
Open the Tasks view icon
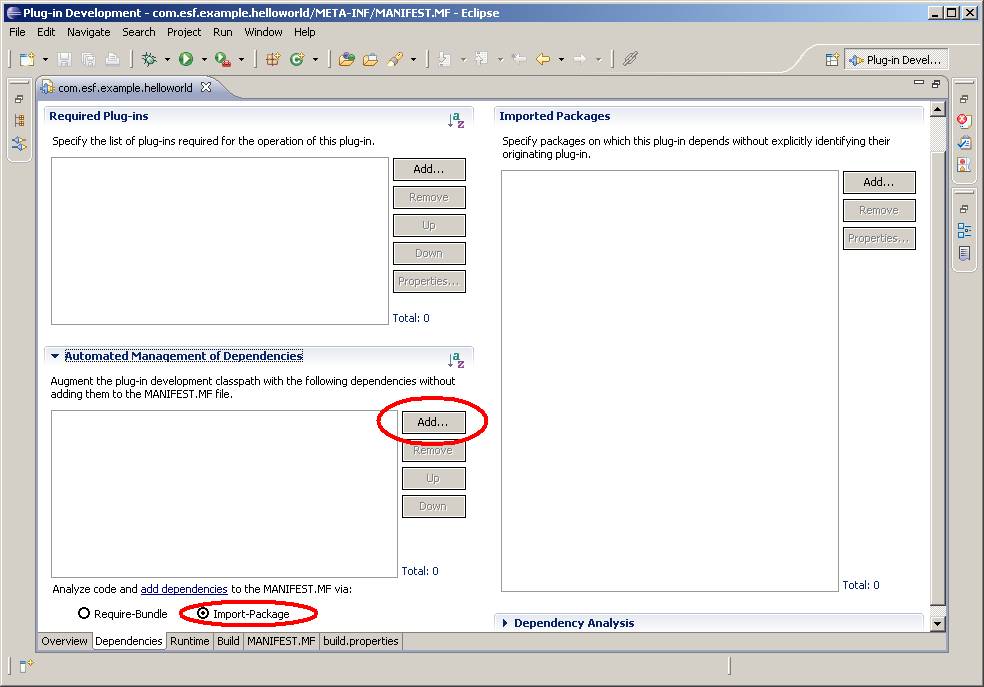[x=964, y=143]
